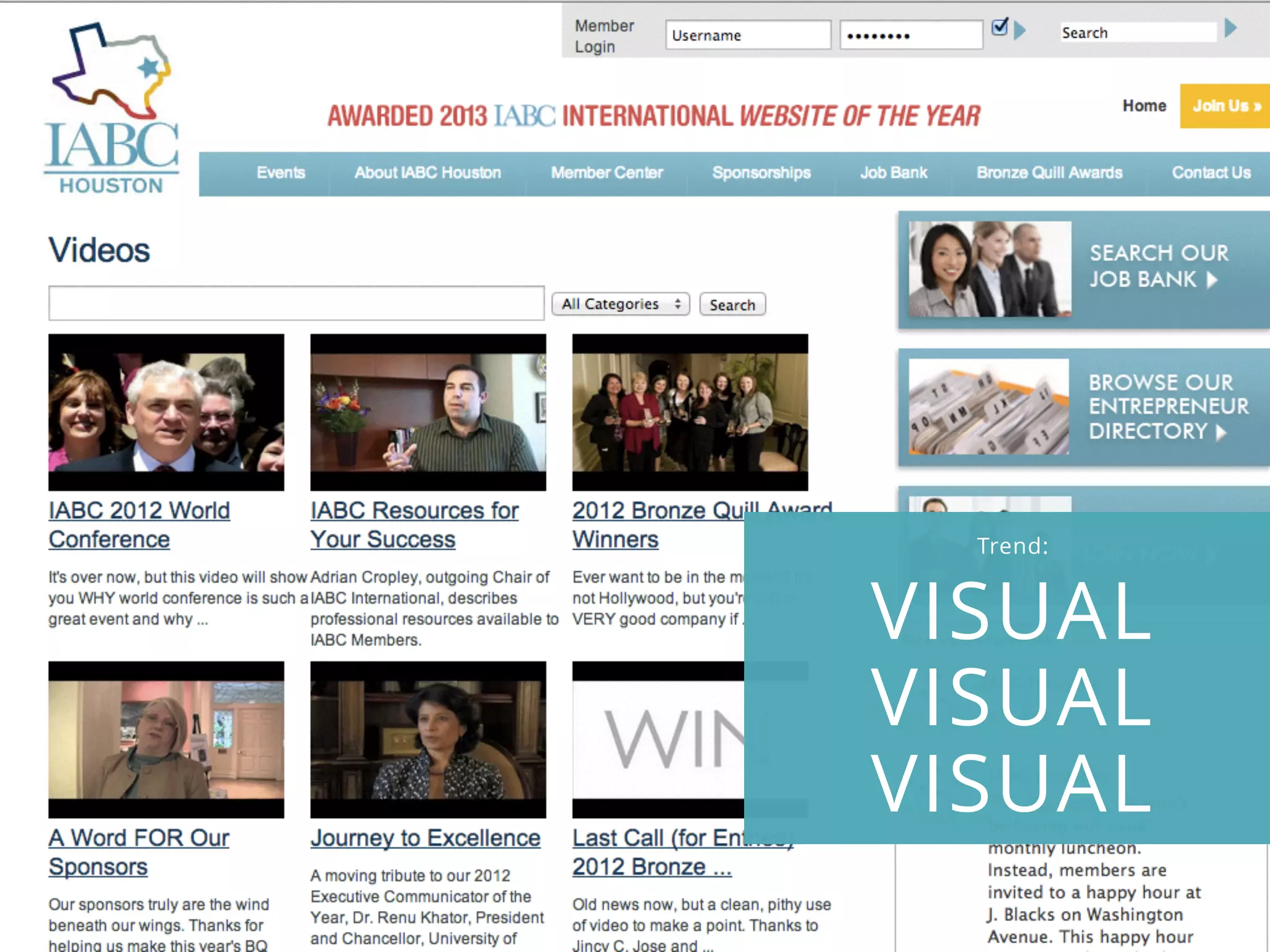Play A Word FOR Our Sponsors thumbnail

coord(166,739)
